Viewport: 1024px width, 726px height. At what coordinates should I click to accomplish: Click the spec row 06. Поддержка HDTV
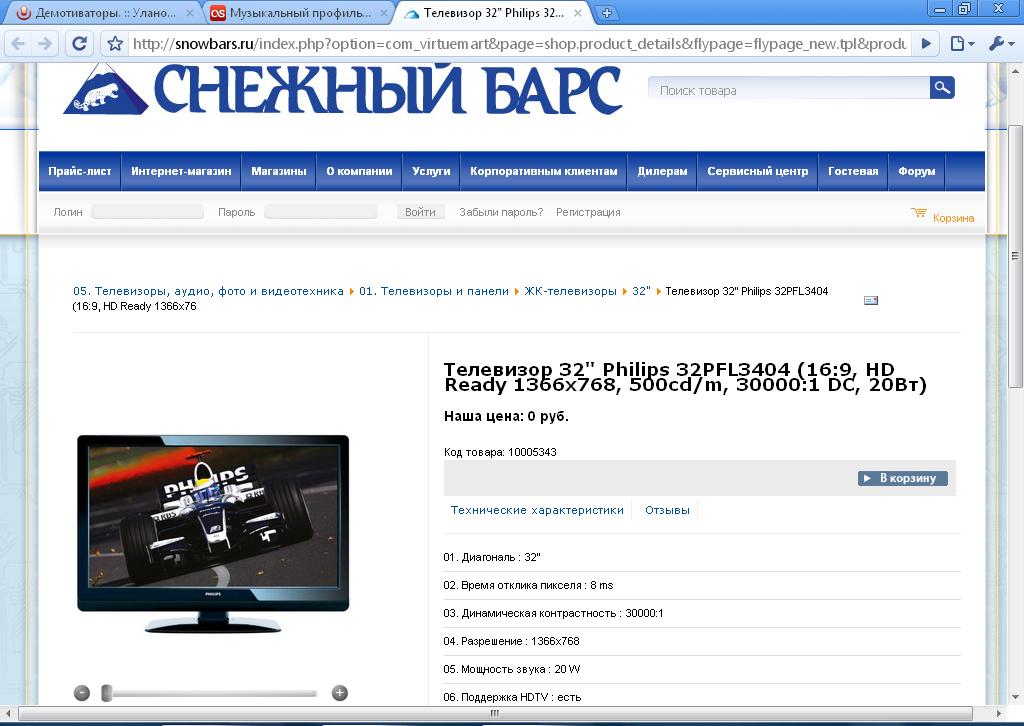click(x=701, y=697)
